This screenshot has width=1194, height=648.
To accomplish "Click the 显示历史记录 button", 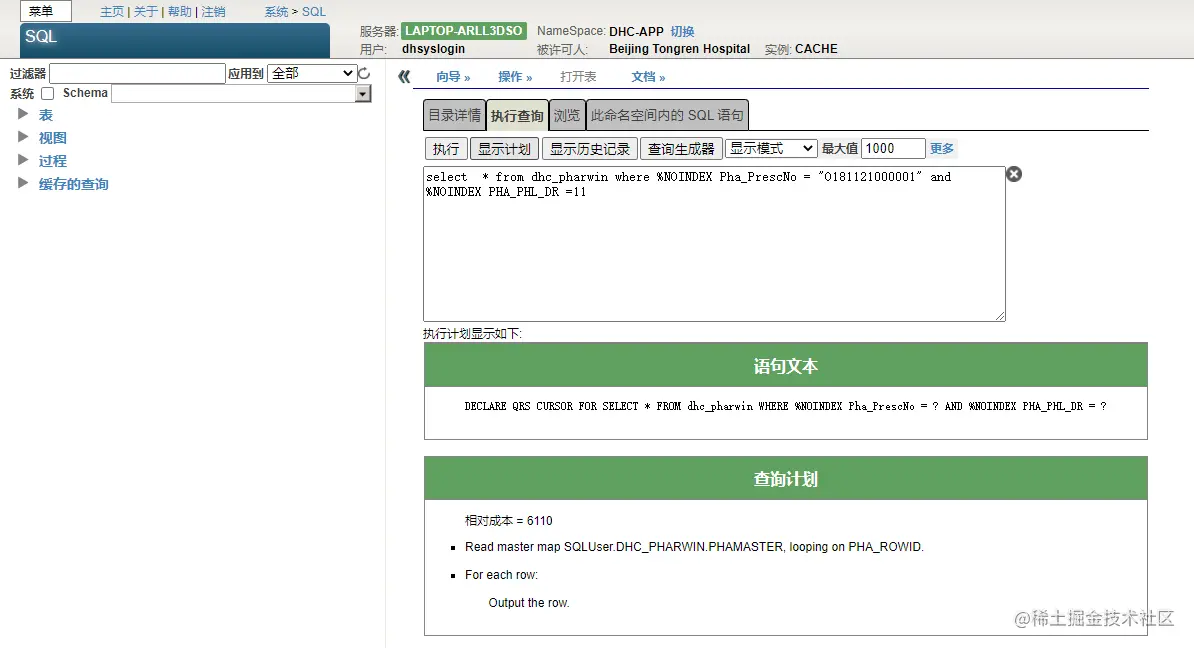I will [590, 148].
